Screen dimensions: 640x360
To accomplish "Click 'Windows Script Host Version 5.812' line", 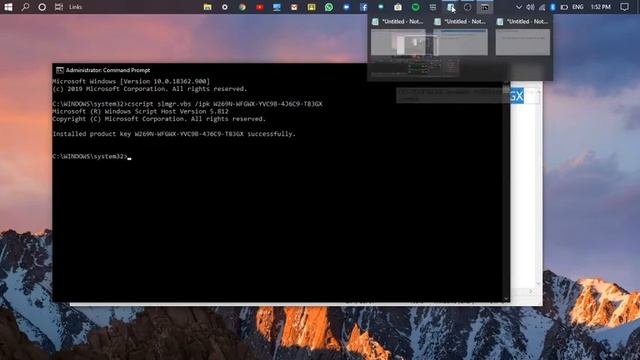I will point(140,111).
